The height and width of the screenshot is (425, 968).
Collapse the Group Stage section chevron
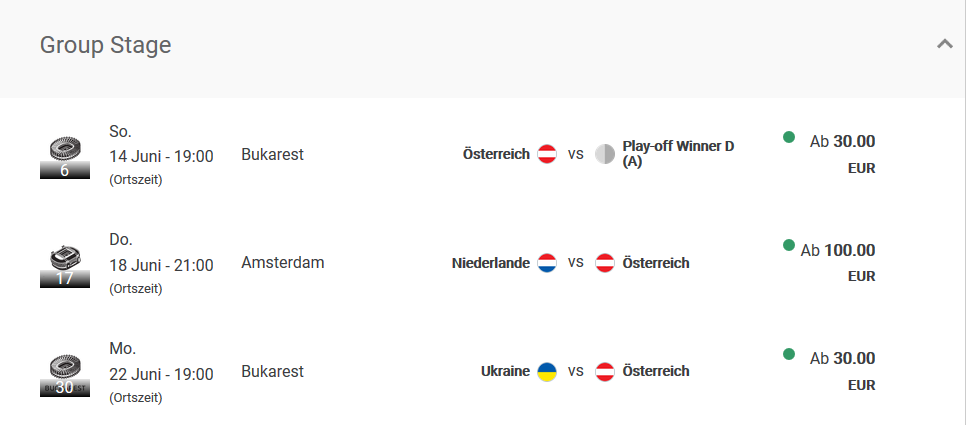(x=945, y=44)
